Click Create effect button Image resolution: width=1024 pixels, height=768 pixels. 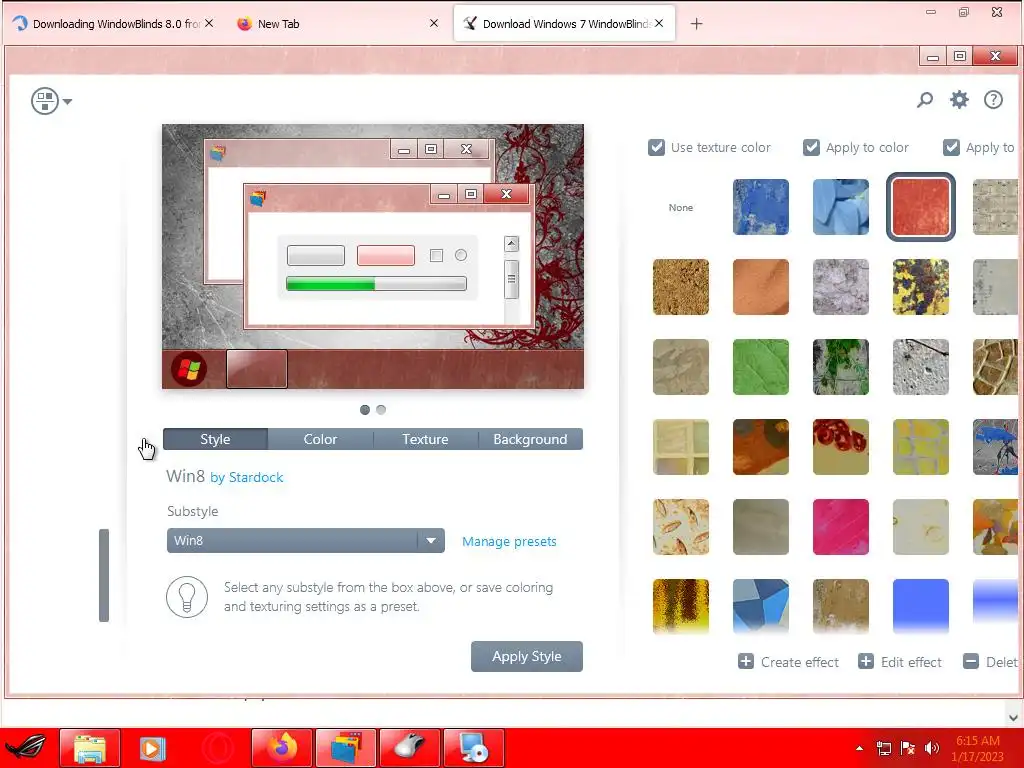(788, 662)
